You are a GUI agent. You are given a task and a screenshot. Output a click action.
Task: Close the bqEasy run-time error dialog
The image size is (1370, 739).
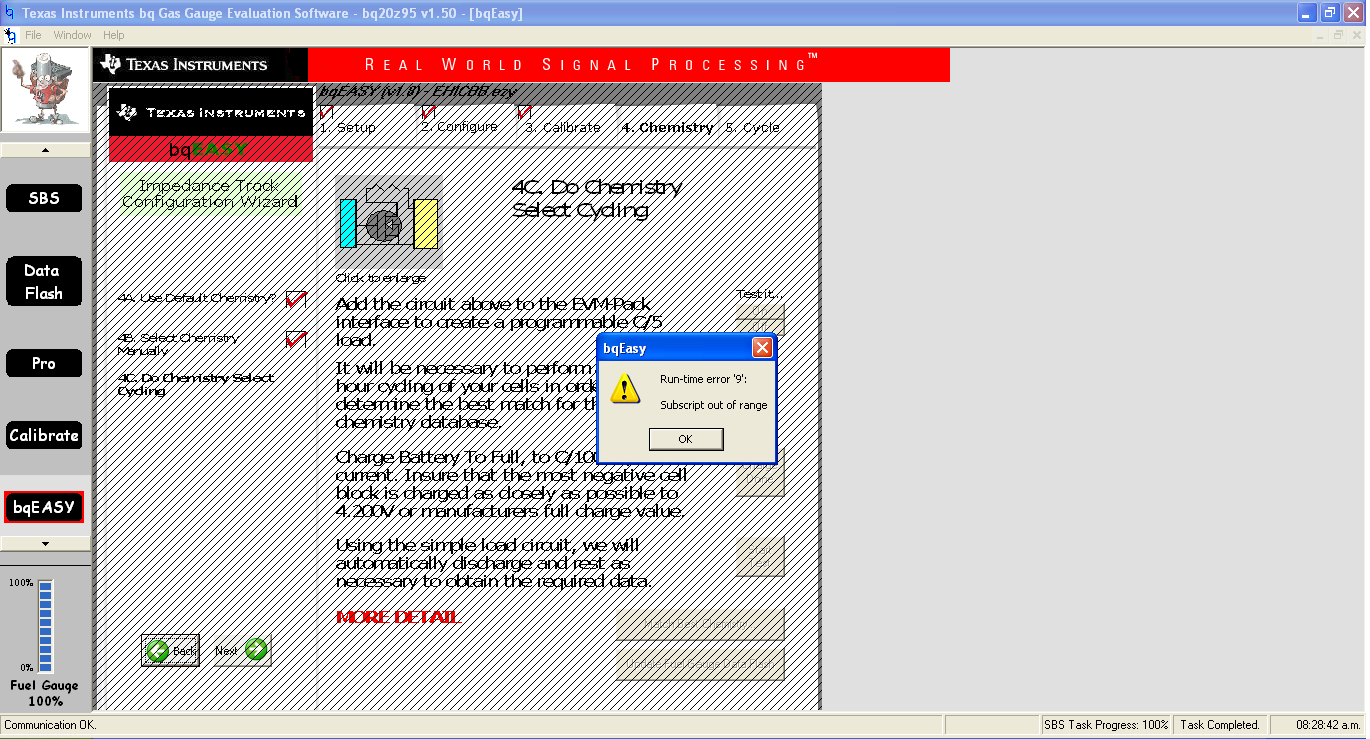762,348
